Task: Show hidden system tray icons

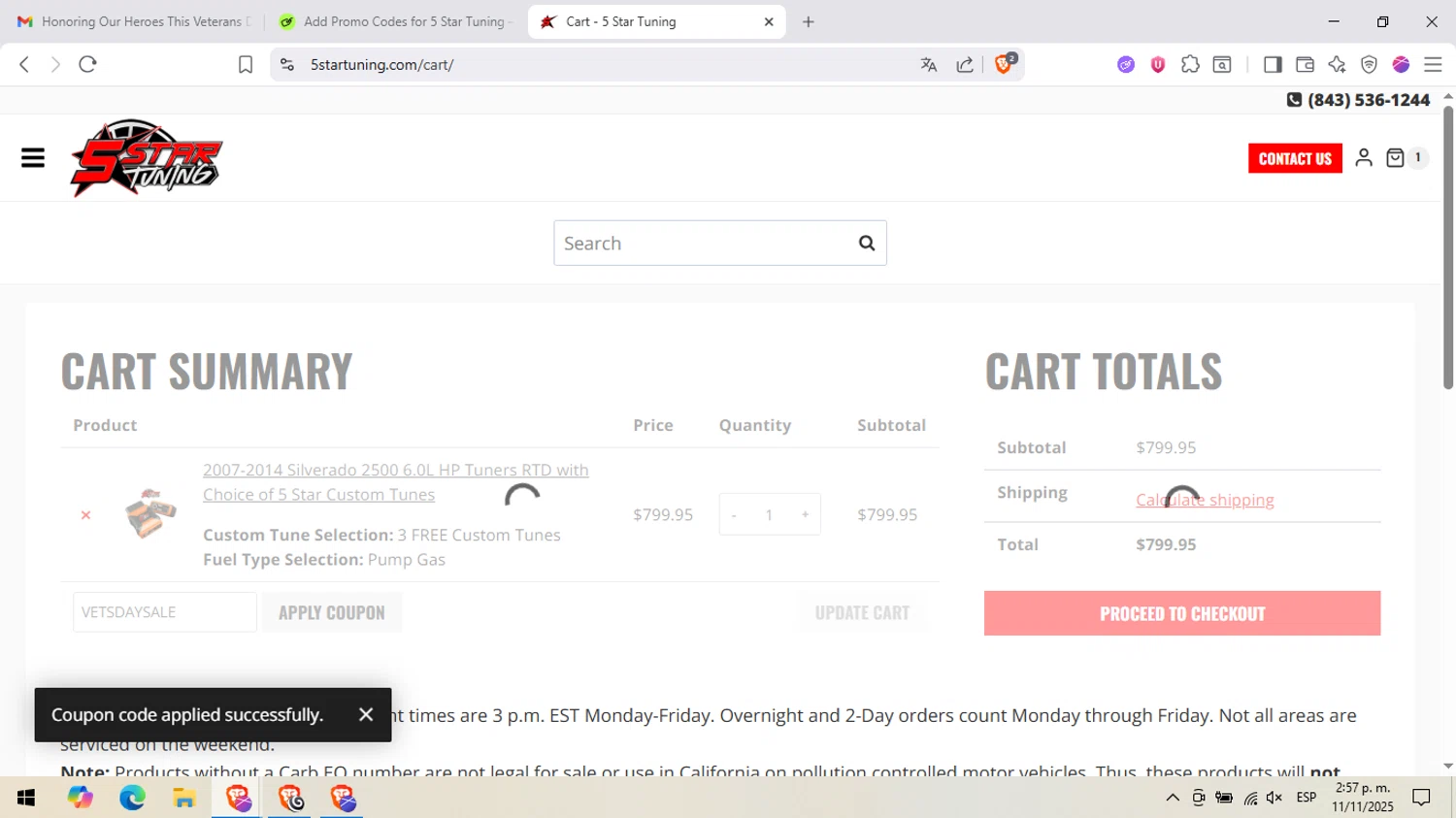Action: 1173,798
